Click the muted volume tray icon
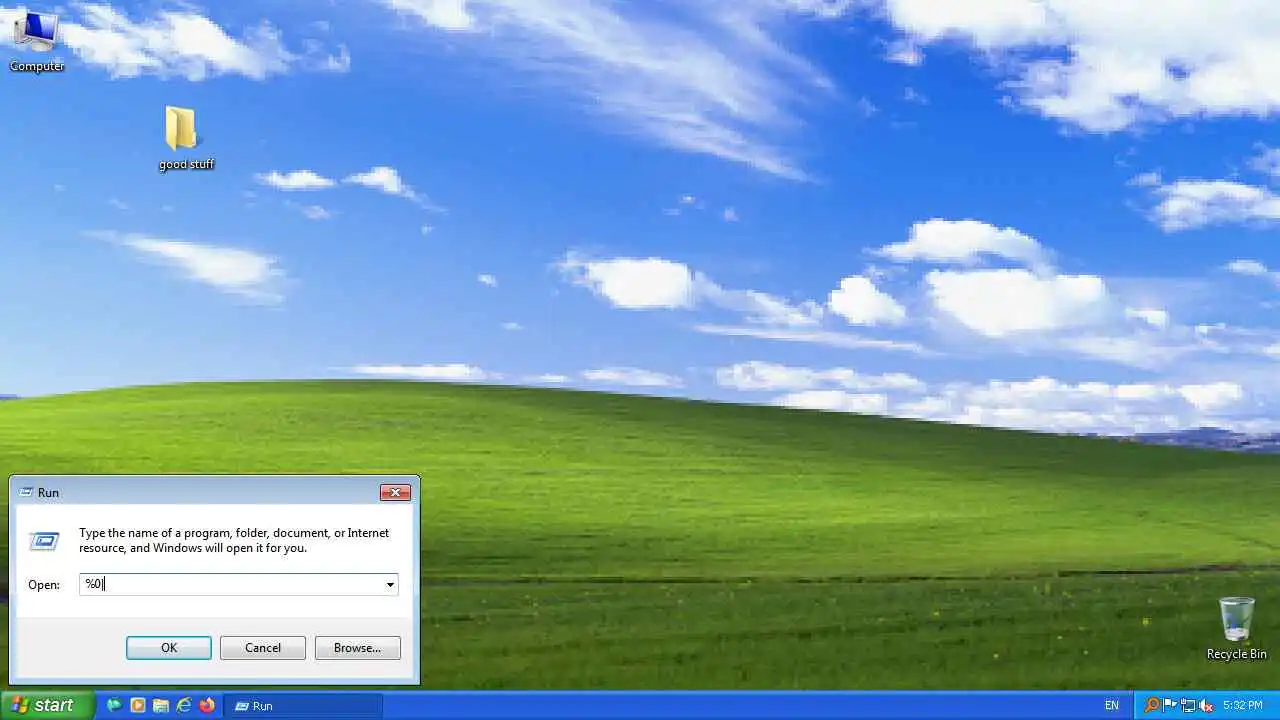 click(x=1206, y=705)
